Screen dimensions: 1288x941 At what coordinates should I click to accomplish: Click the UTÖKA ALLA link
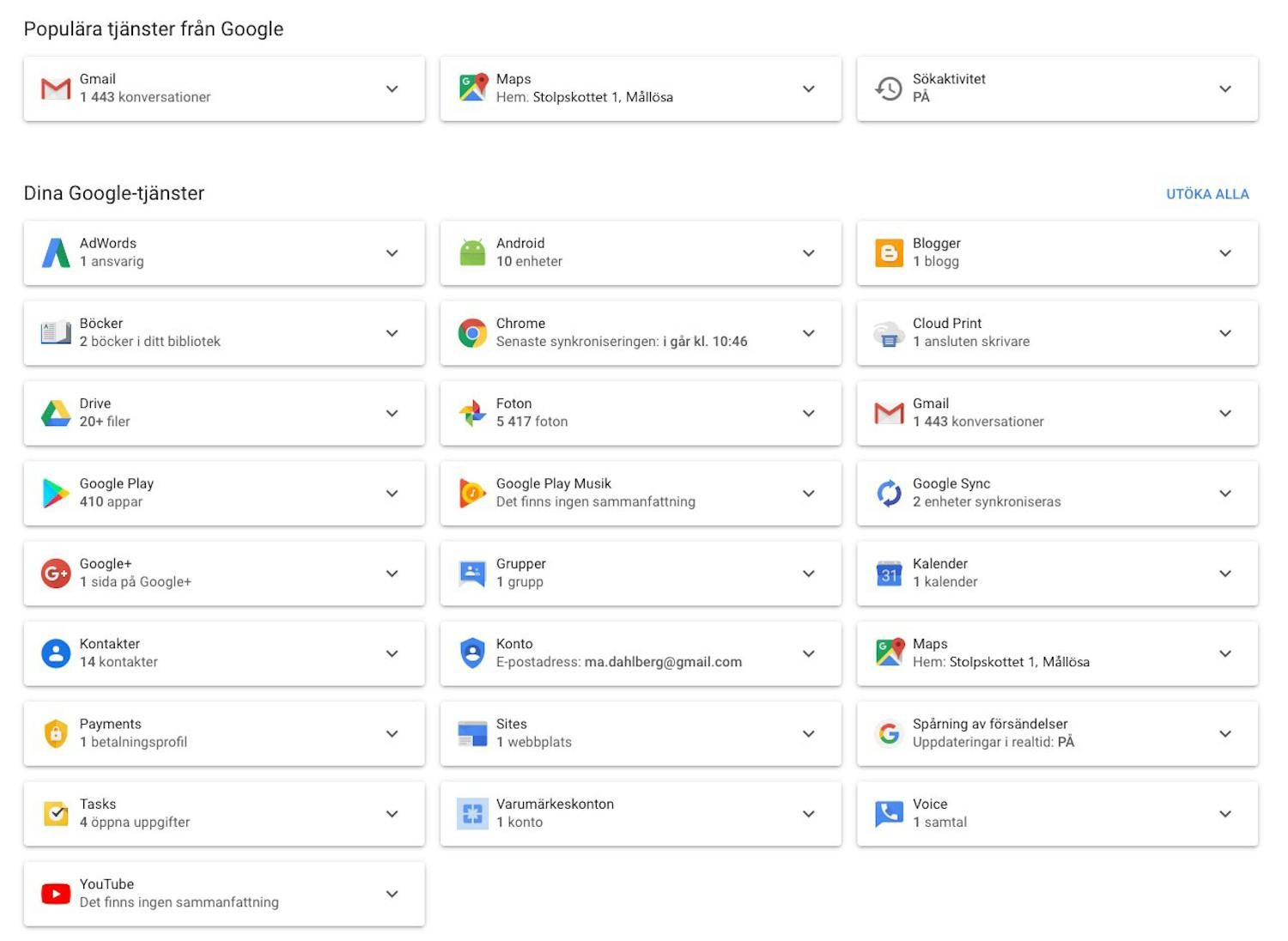(1207, 194)
